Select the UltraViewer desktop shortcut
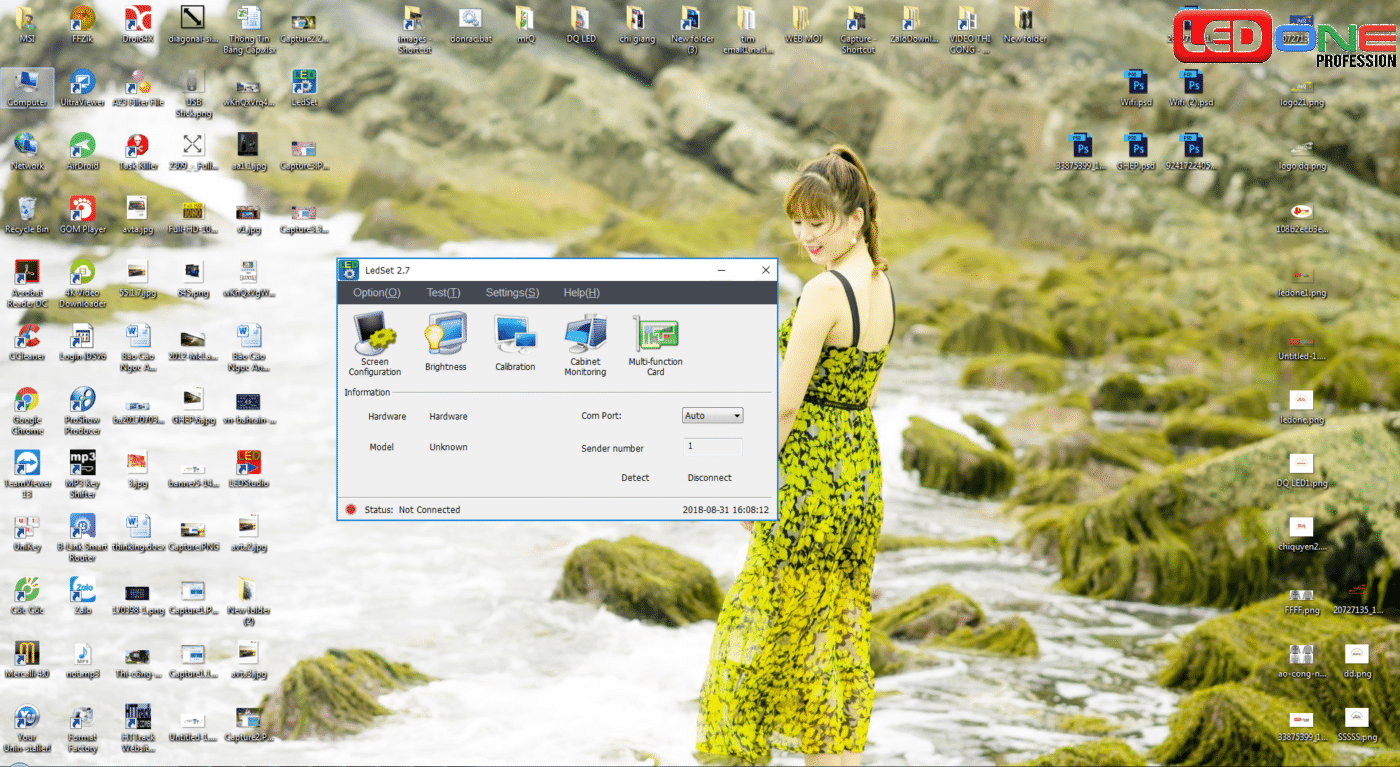1400x767 pixels. (x=82, y=88)
